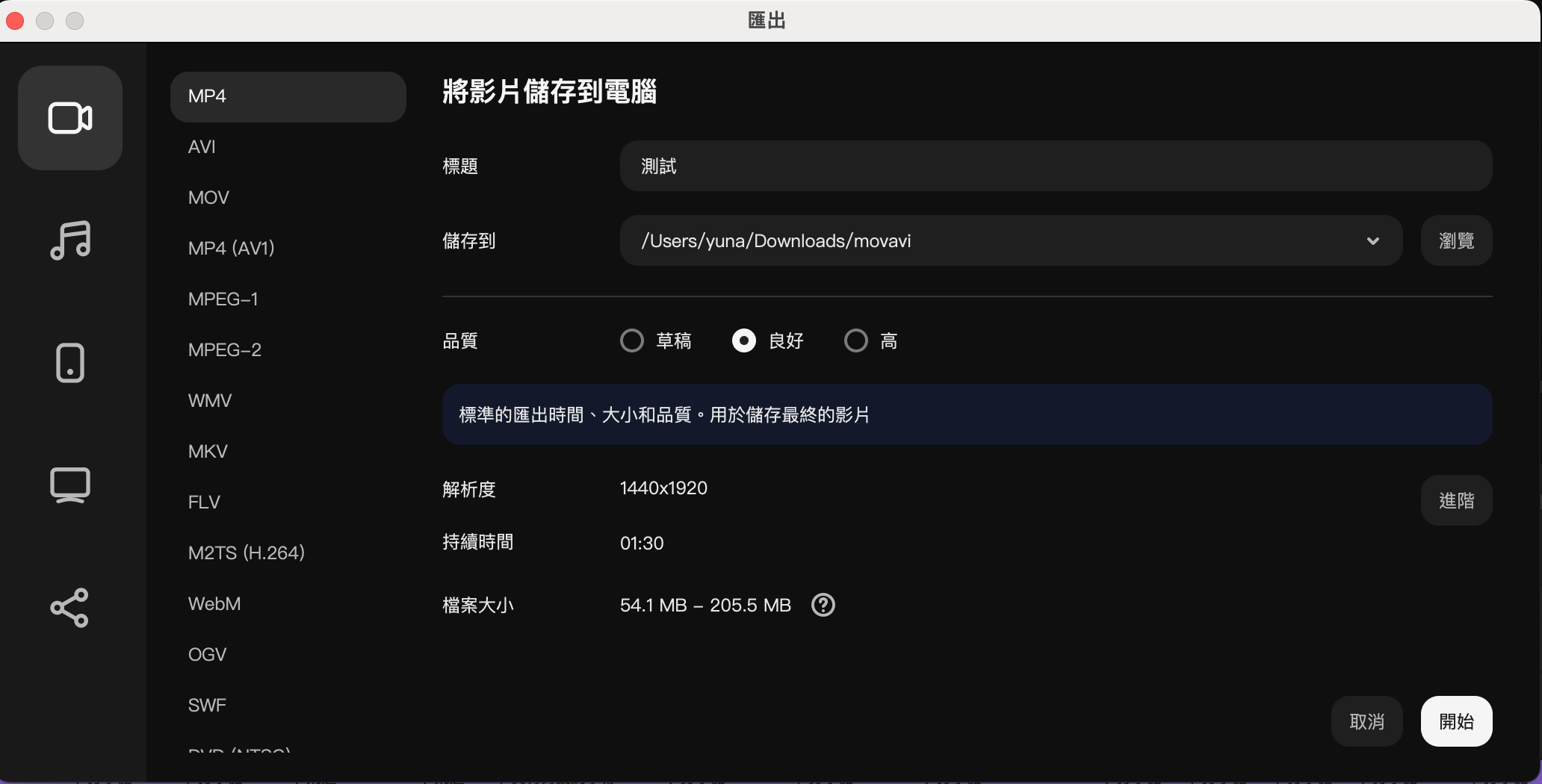
Task: Choose the WebM format
Action: [288, 604]
